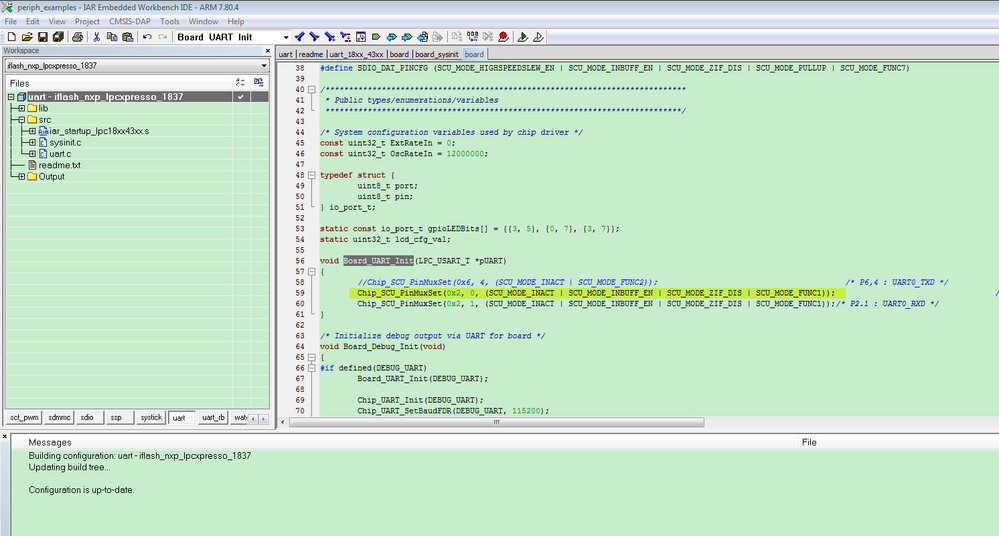The width and height of the screenshot is (999, 536).
Task: Click highlighted Chip_SCU_PinMuxSet line 59
Action: click(x=596, y=293)
